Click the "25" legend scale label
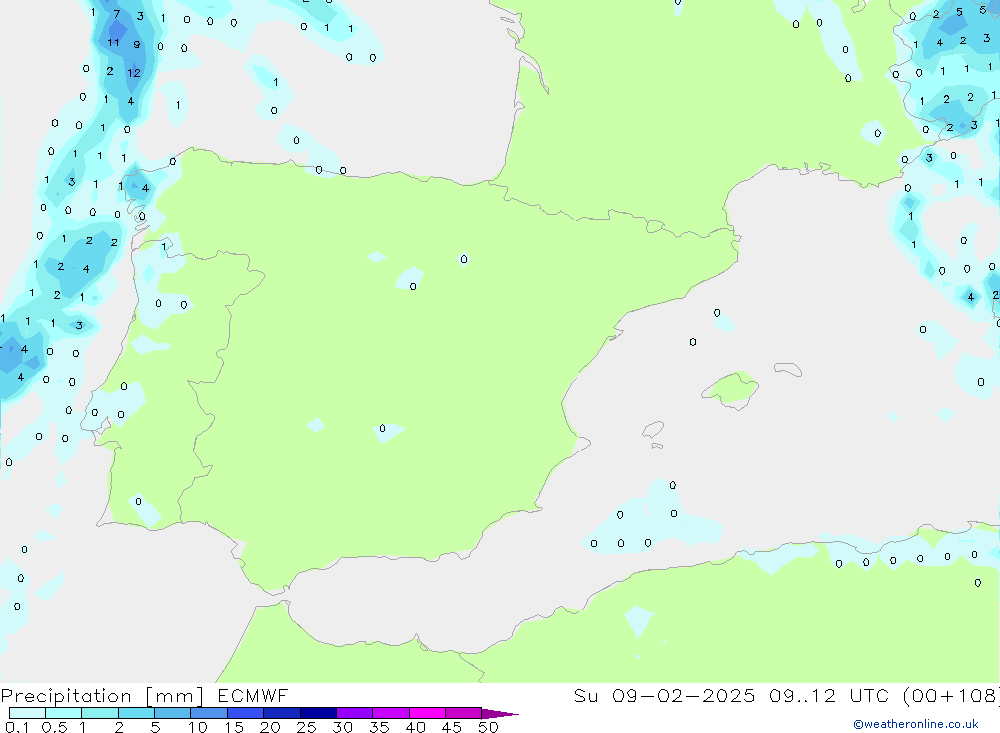Viewport: 1000px width, 733px height. [306, 727]
